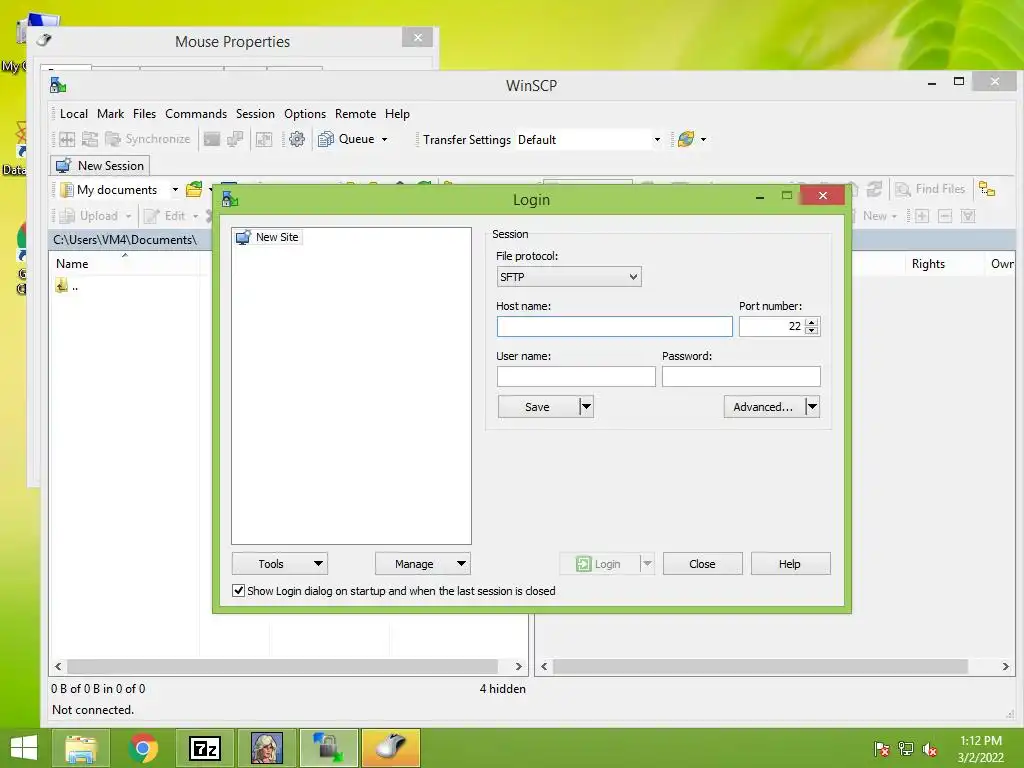This screenshot has width=1024, height=768.
Task: Open the Manage dropdown button
Action: (423, 564)
